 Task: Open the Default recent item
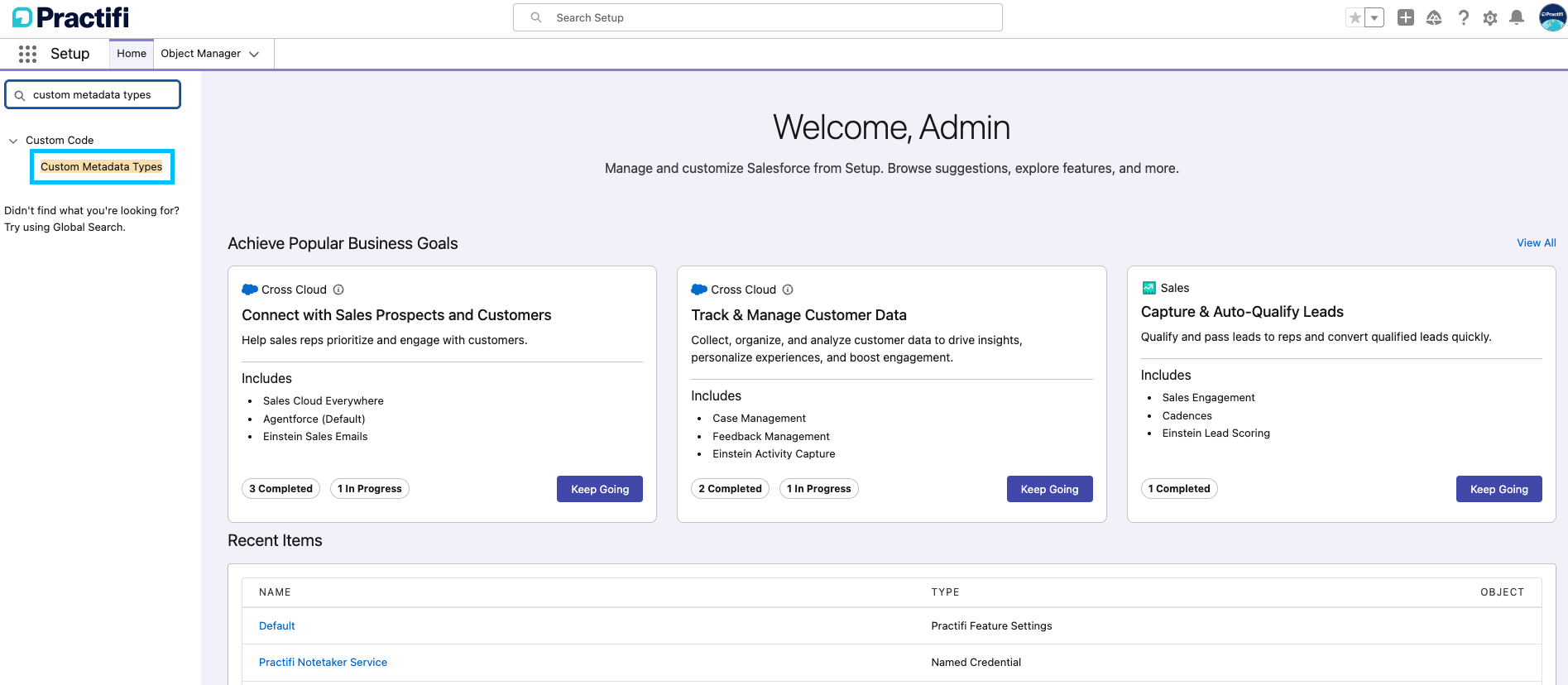(x=277, y=626)
